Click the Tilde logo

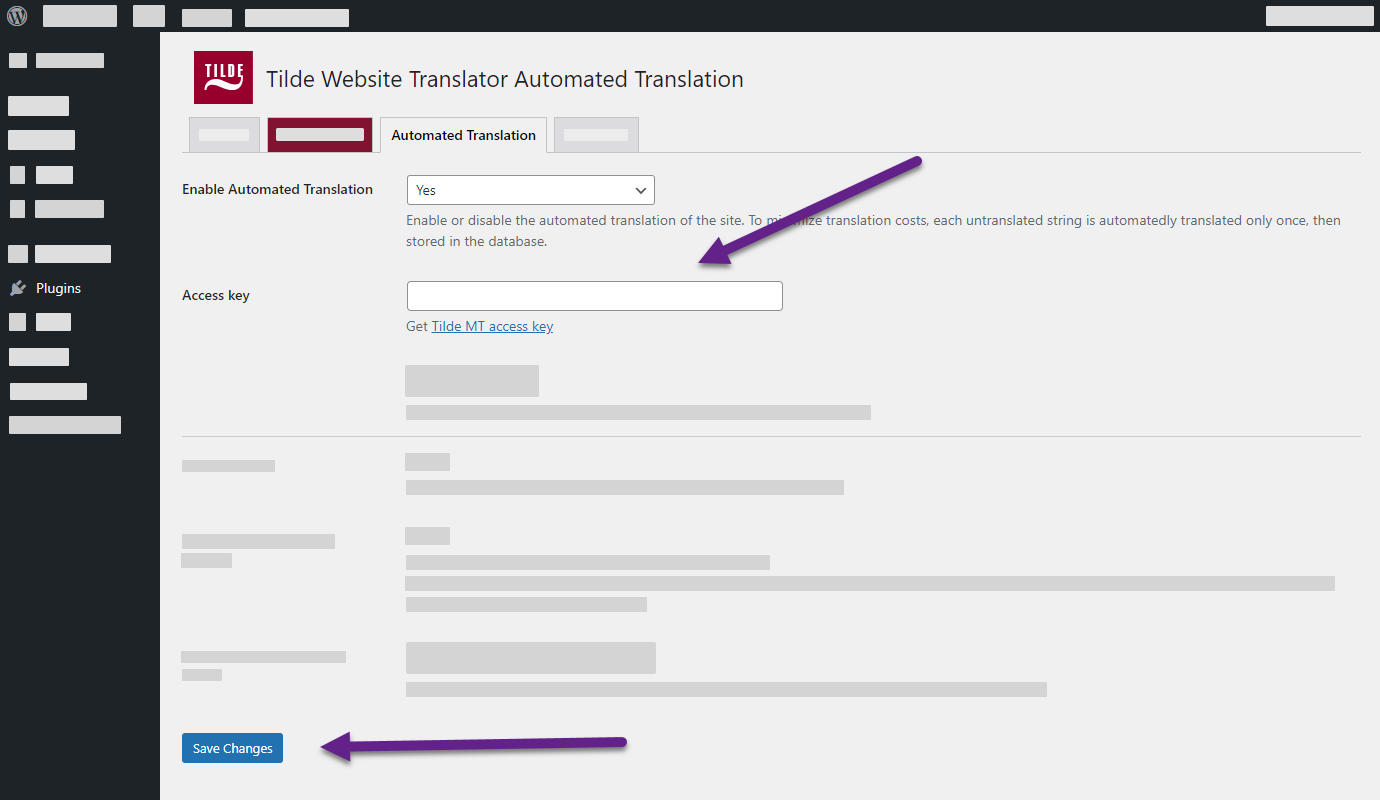(223, 77)
